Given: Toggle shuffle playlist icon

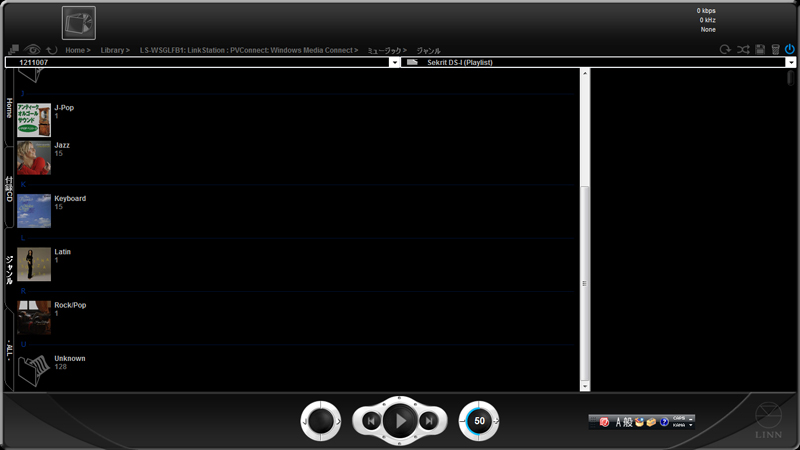Looking at the screenshot, I should 743,49.
